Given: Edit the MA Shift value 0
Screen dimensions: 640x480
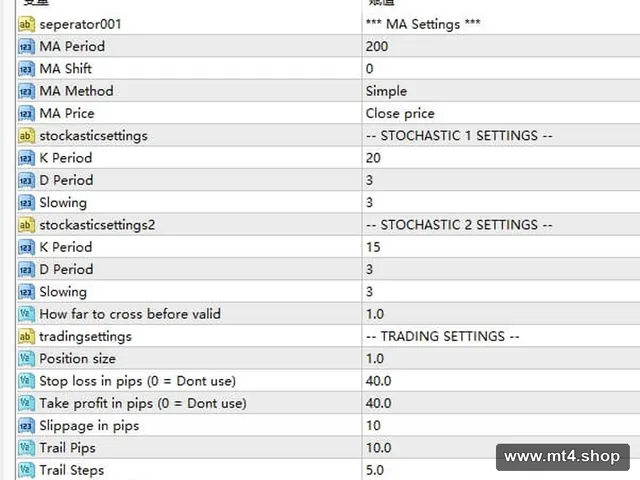Looking at the screenshot, I should point(501,69).
